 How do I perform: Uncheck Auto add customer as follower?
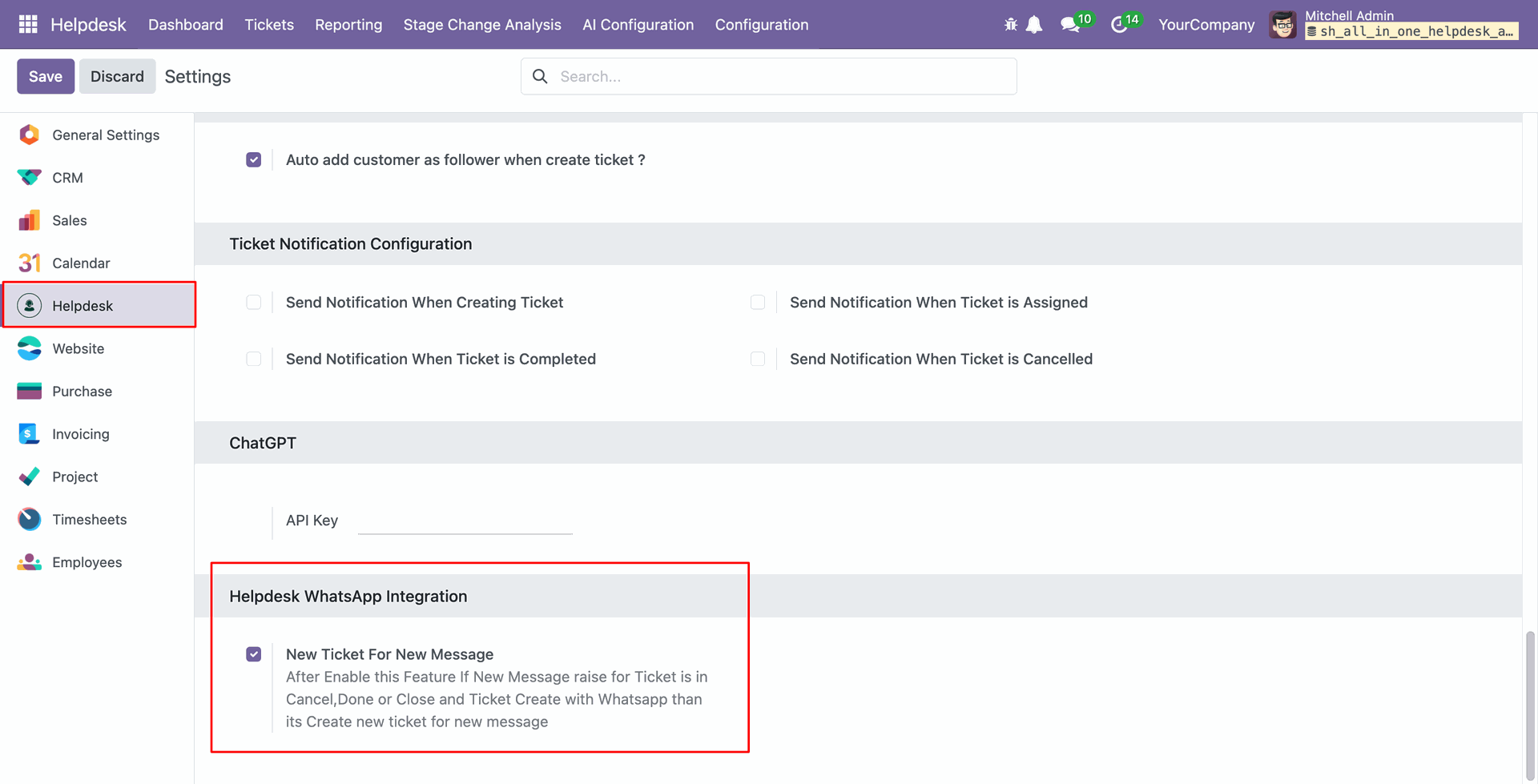(x=254, y=159)
